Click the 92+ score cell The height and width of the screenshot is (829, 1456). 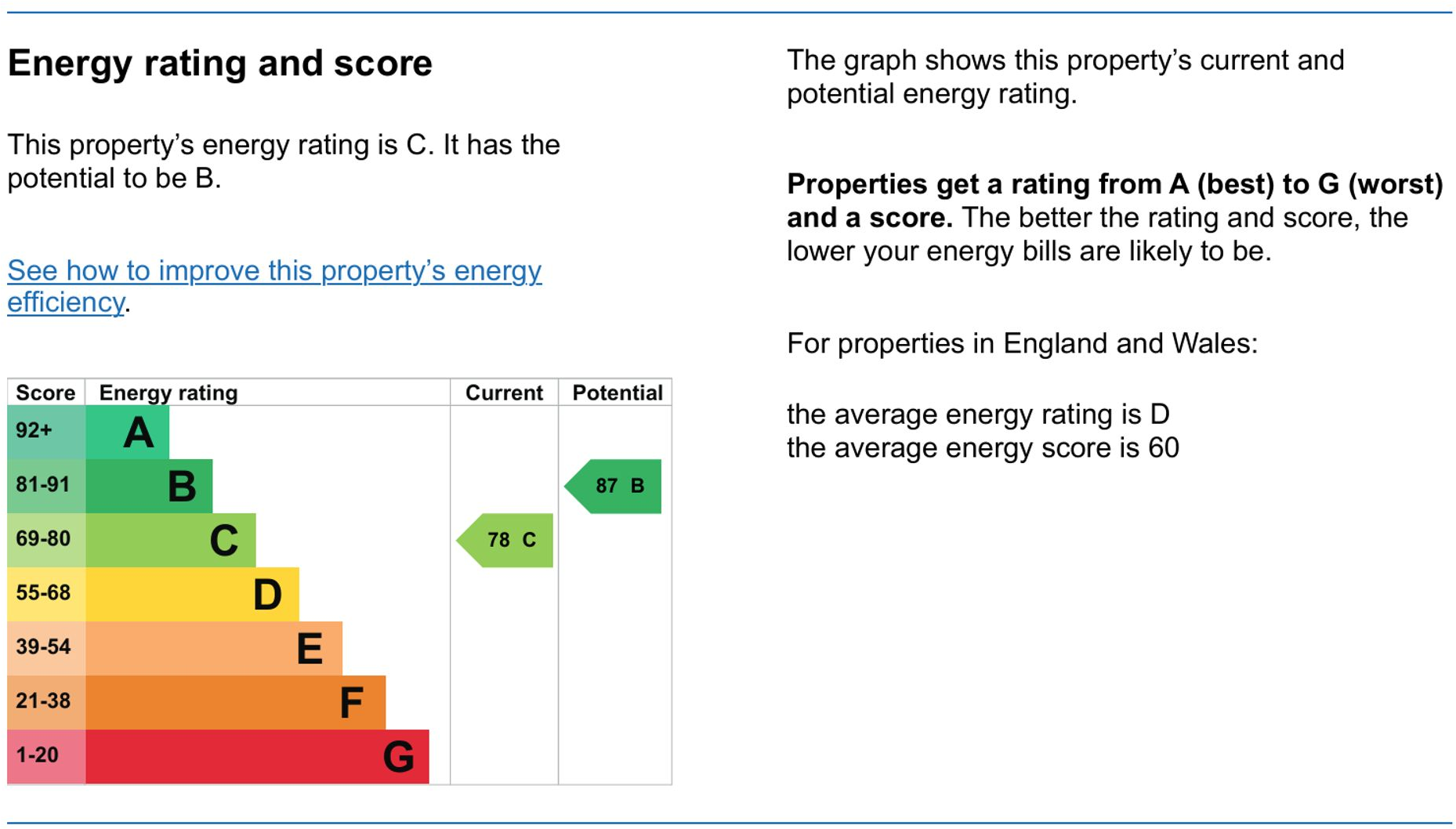click(45, 432)
